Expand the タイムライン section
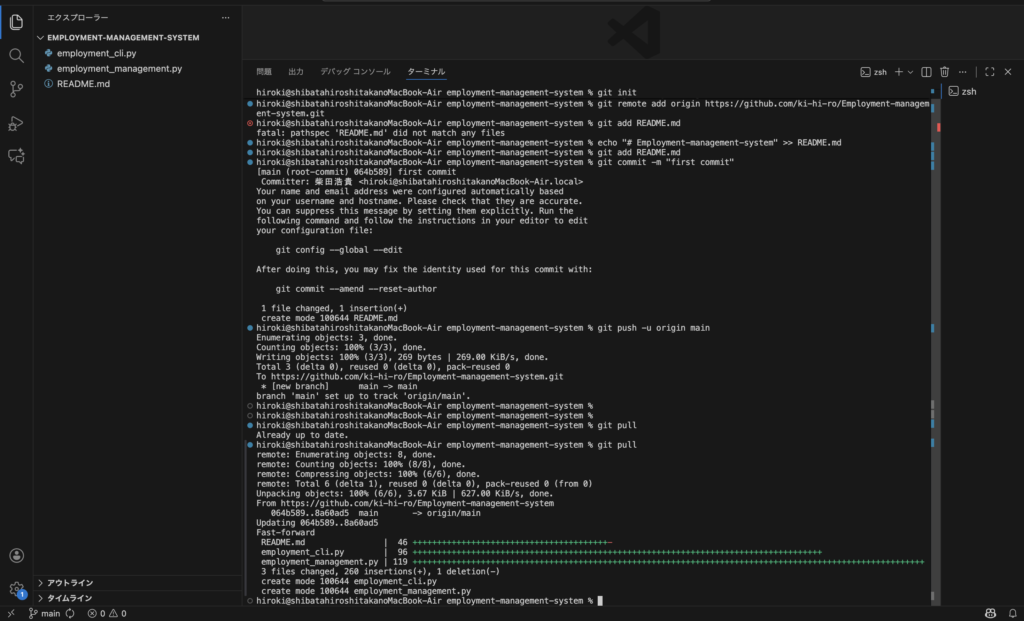Viewport: 1024px width, 621px height. point(69,598)
